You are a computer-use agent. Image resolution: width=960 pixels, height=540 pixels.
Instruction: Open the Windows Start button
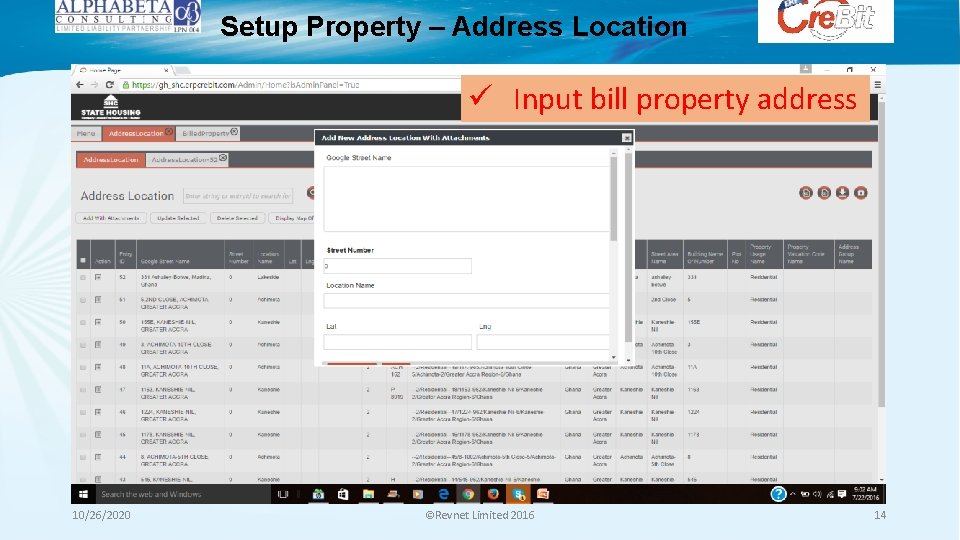(x=83, y=494)
